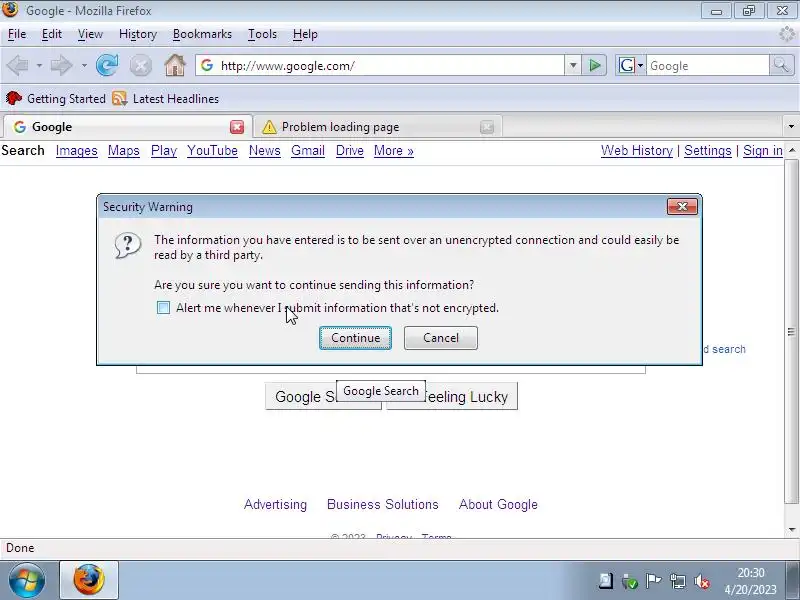This screenshot has height=600, width=800.
Task: Click the Google favicon in address bar
Action: tap(207, 65)
